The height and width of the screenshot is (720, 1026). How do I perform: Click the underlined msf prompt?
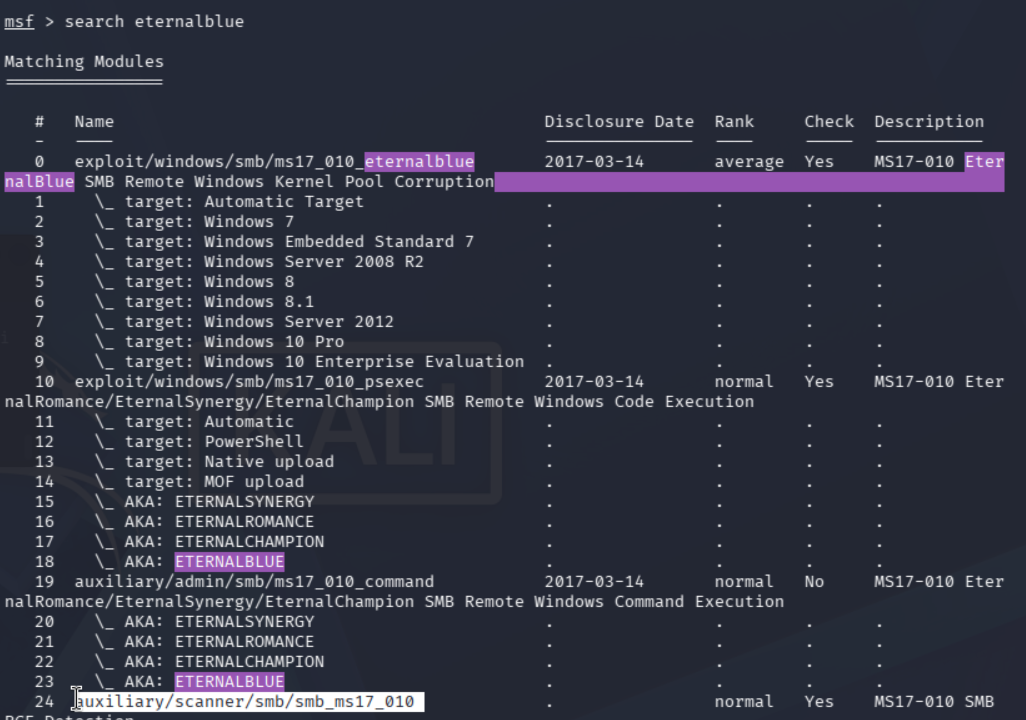click(x=19, y=22)
